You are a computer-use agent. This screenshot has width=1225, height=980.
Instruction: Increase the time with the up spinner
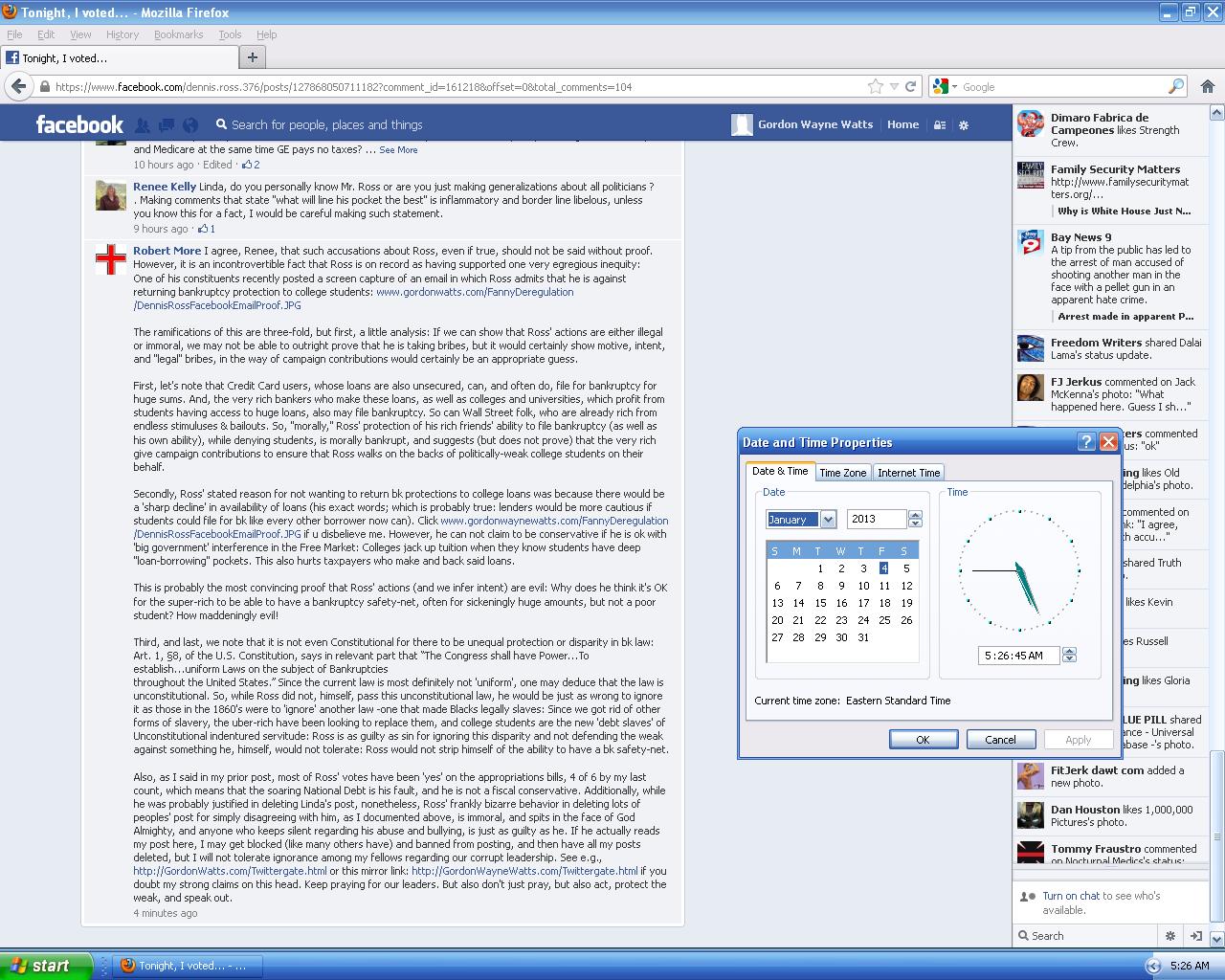coord(1069,651)
